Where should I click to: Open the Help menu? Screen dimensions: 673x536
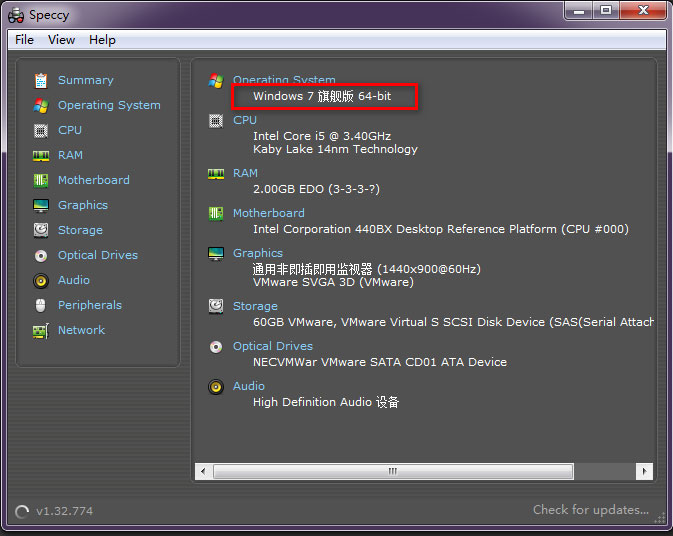pyautogui.click(x=102, y=40)
